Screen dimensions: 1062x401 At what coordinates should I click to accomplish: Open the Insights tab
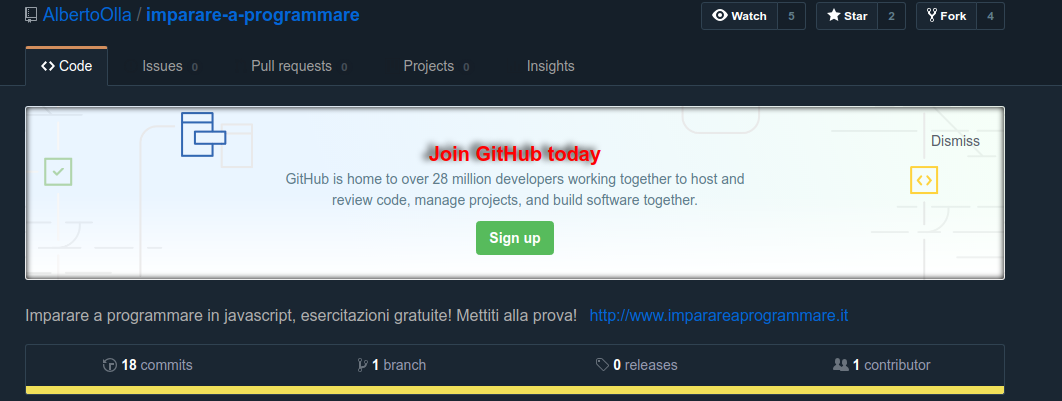pyautogui.click(x=551, y=66)
